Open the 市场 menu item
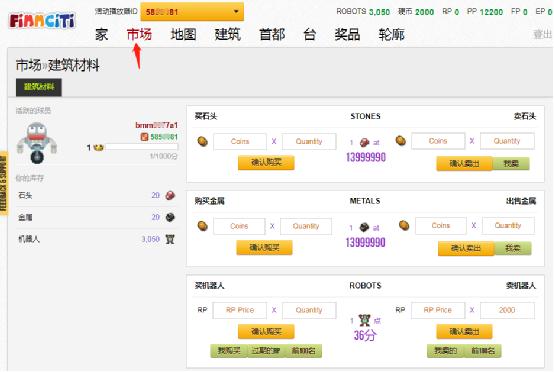Screen dimensions: 554x372 pos(139,35)
